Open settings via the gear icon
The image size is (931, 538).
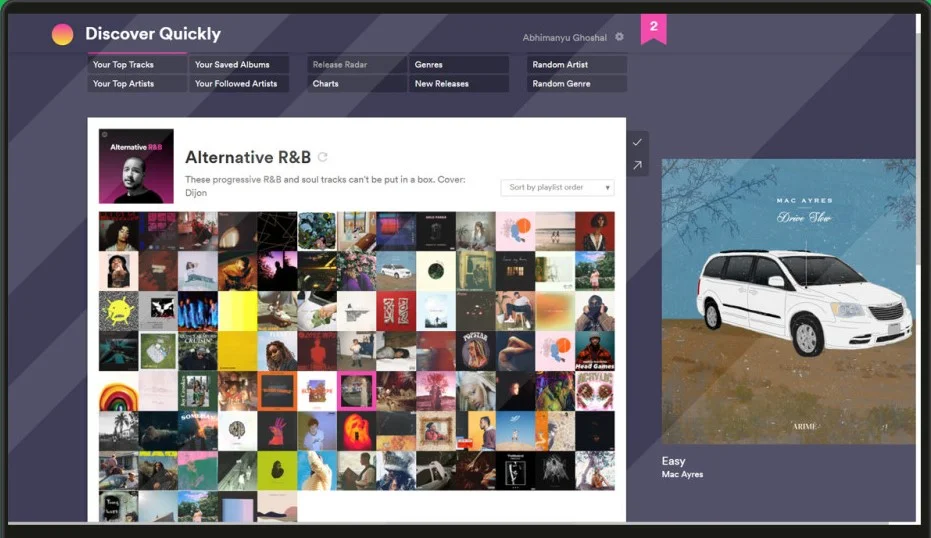(619, 37)
